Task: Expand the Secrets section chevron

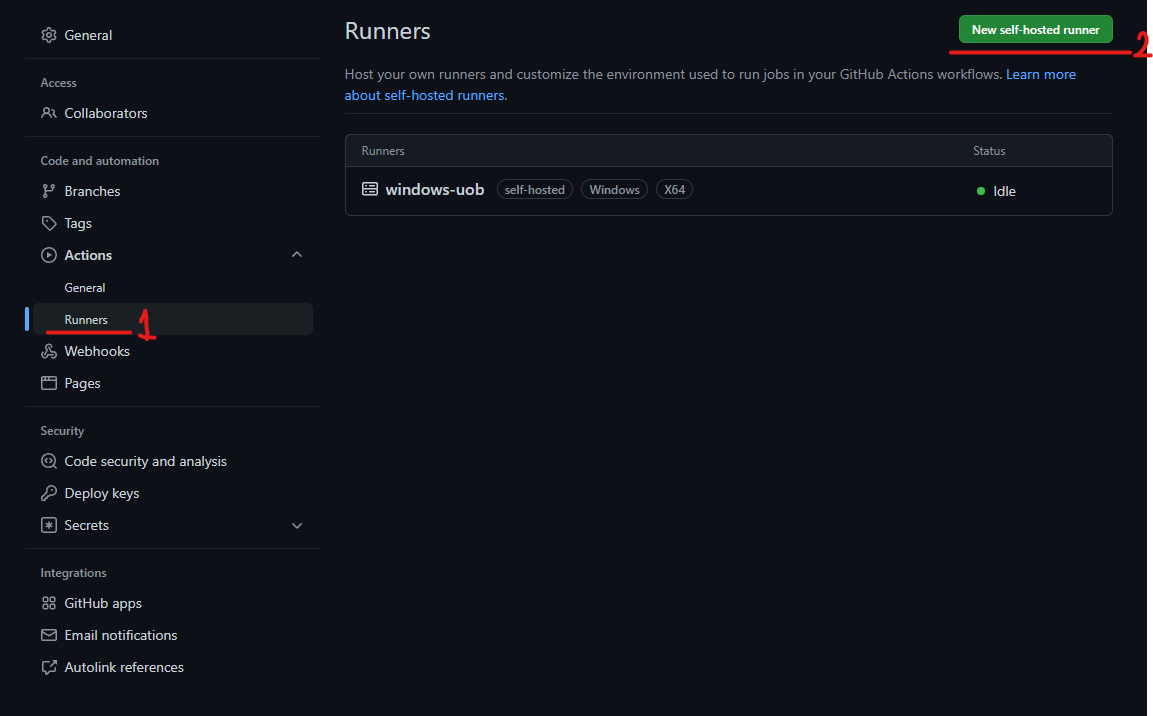Action: (296, 525)
